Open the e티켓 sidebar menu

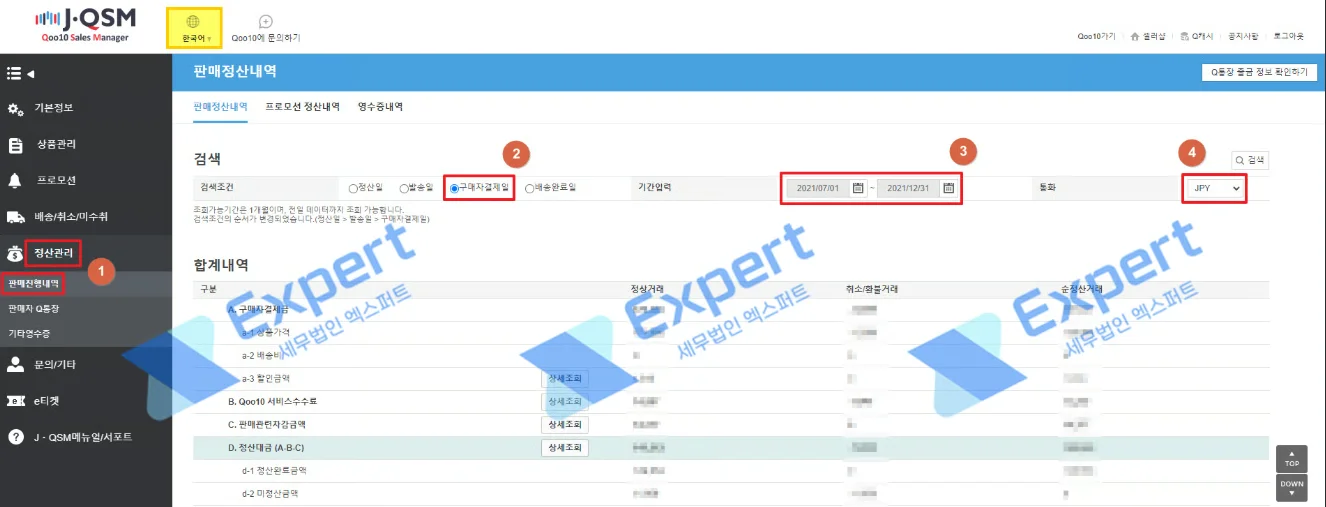click(x=49, y=401)
